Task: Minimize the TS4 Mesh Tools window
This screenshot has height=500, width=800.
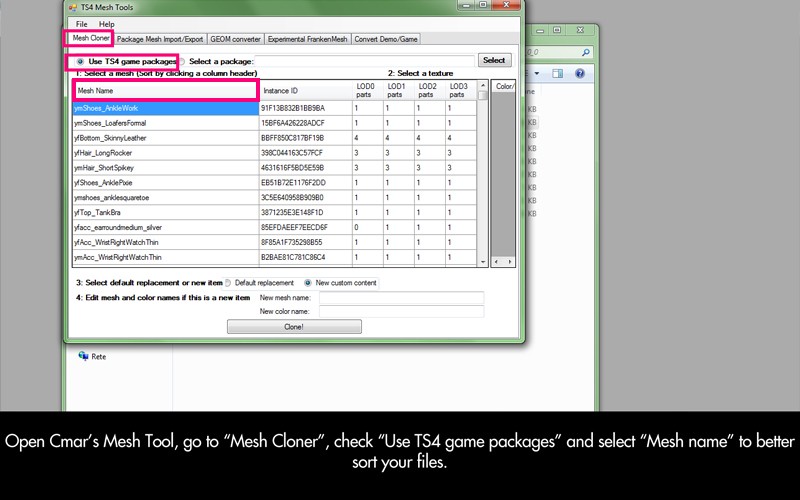Action: pos(466,5)
